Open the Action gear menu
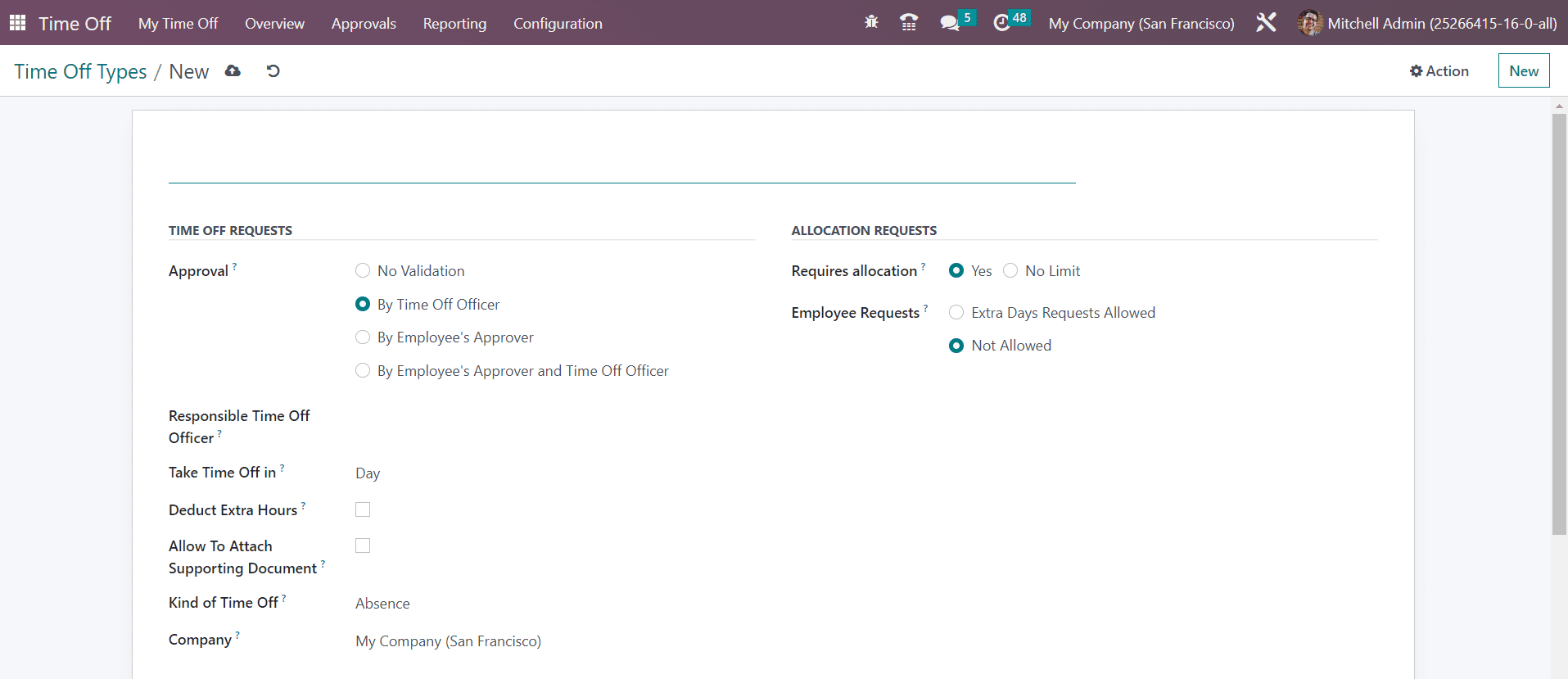This screenshot has height=679, width=1568. pos(1439,71)
